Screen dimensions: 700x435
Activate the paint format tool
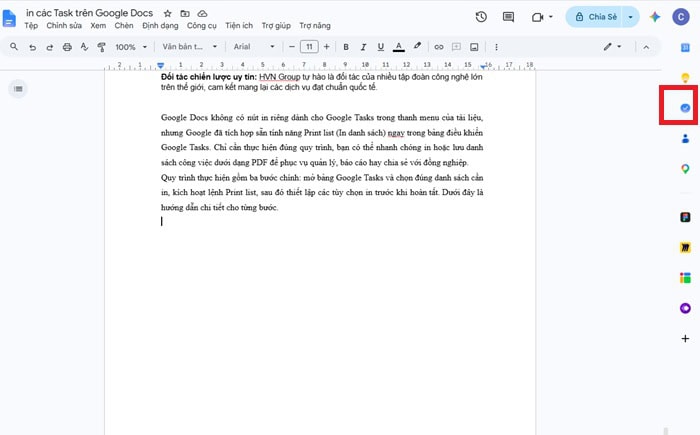(102, 47)
